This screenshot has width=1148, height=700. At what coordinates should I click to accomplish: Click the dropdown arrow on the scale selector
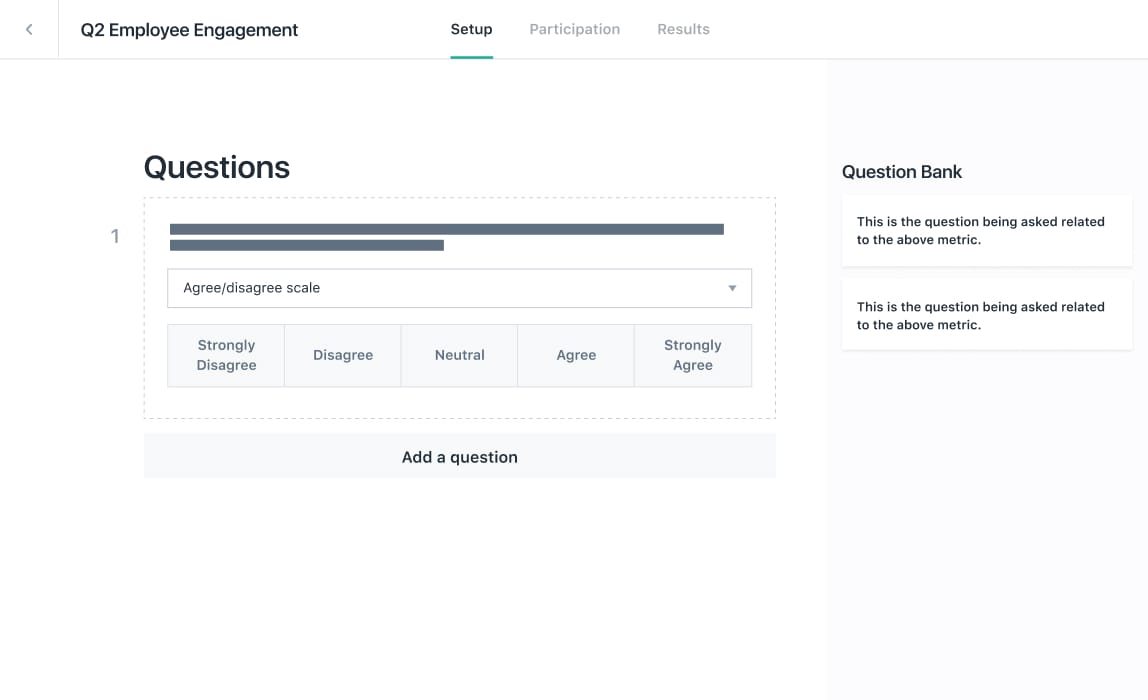pos(731,288)
